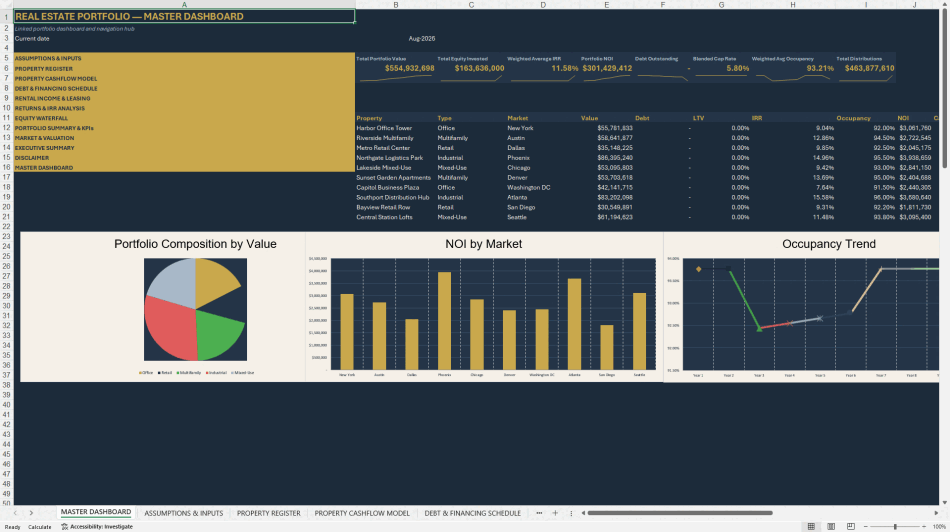Open the DEBT & FINANCING SCHEDULE tab
The height and width of the screenshot is (532, 950).
(473, 513)
